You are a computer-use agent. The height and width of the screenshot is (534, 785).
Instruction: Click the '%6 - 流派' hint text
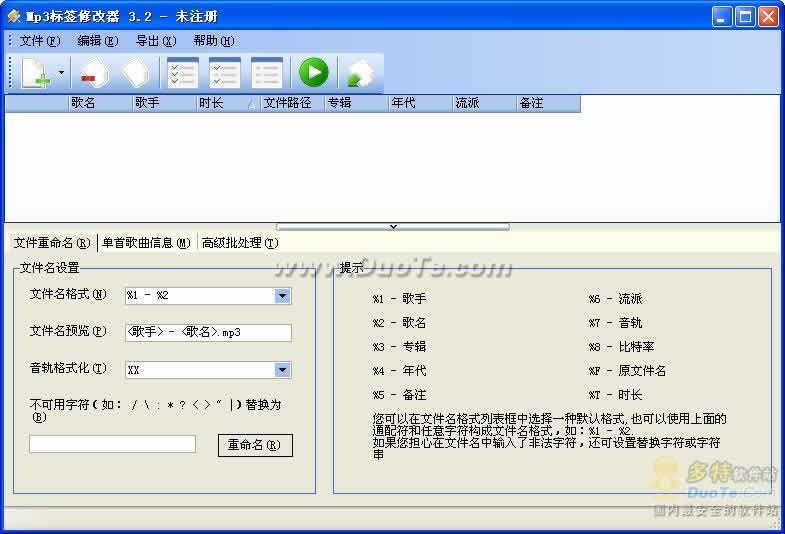coord(615,299)
